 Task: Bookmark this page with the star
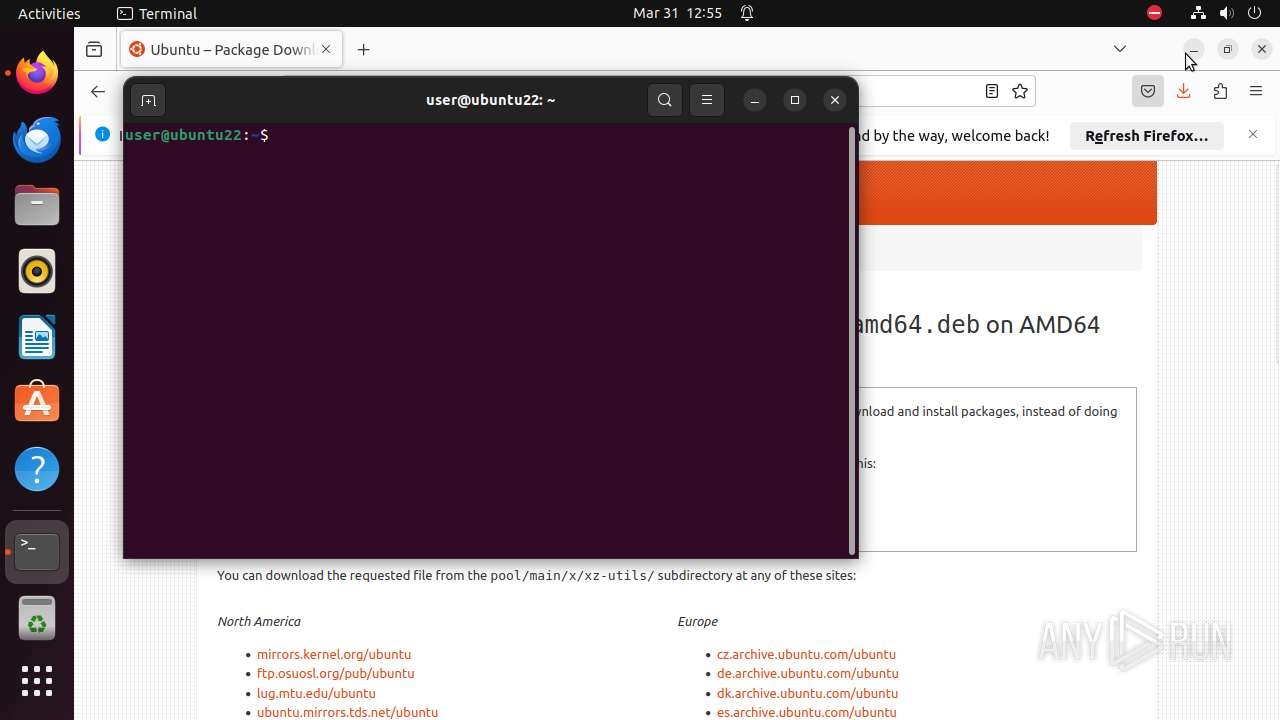tap(1020, 91)
